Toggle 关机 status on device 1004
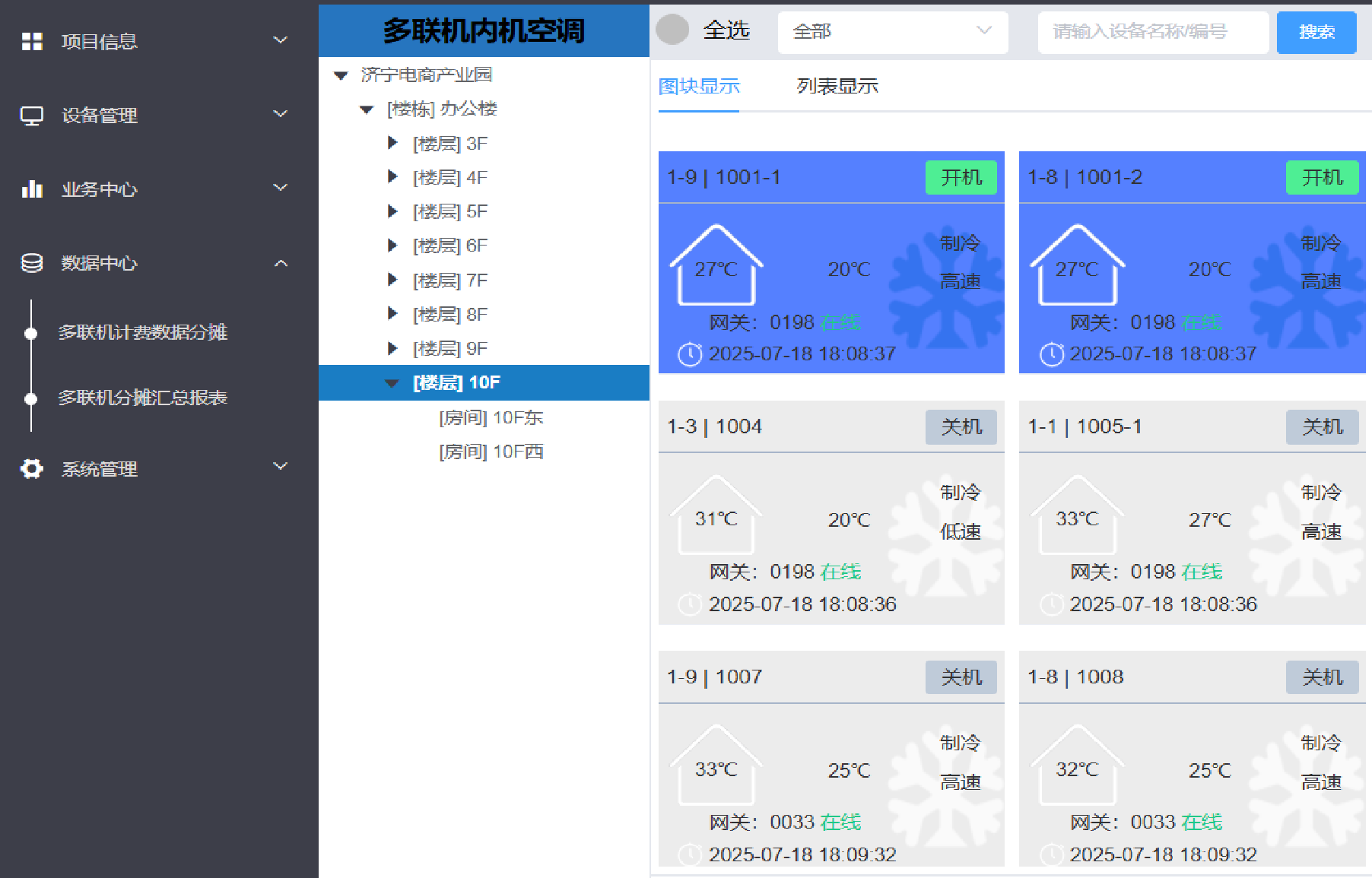The width and height of the screenshot is (1372, 878). coord(961,427)
